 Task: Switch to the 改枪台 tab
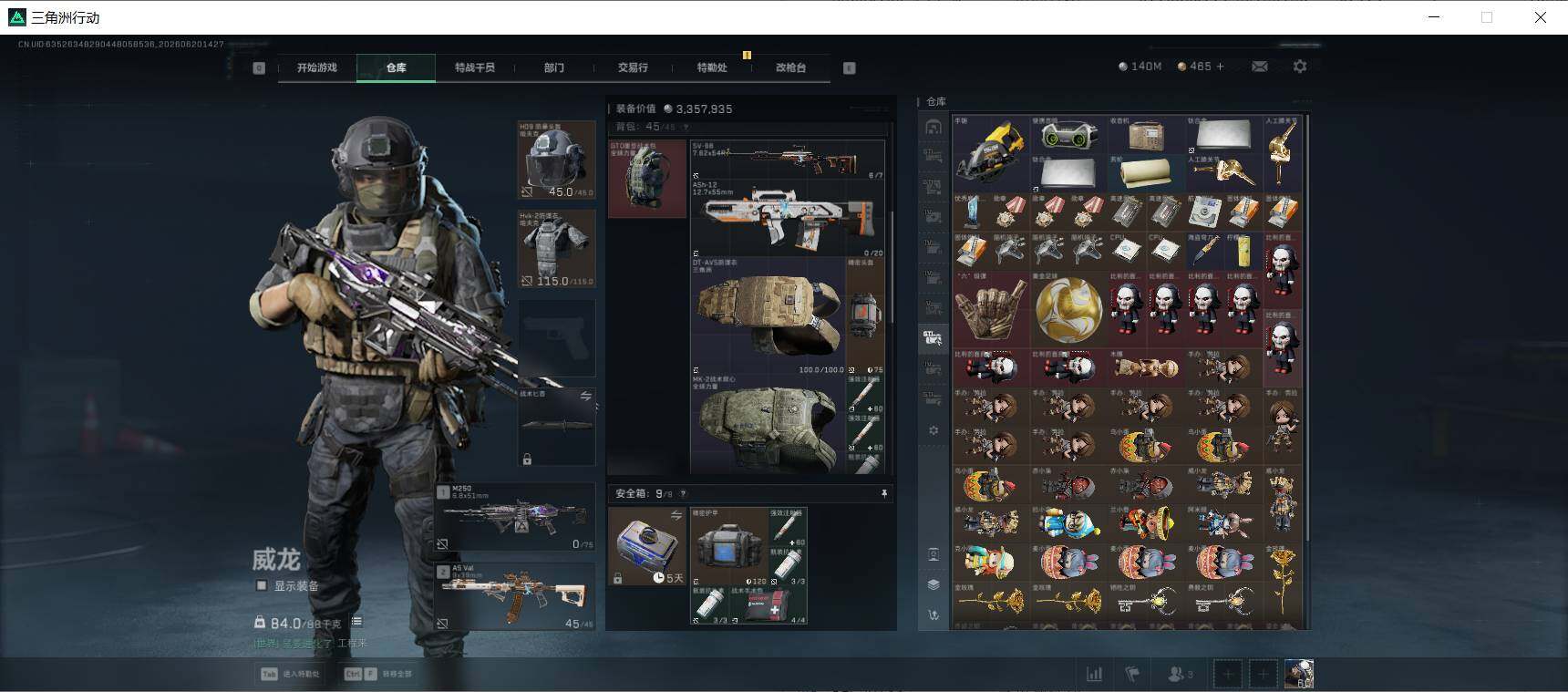click(790, 67)
